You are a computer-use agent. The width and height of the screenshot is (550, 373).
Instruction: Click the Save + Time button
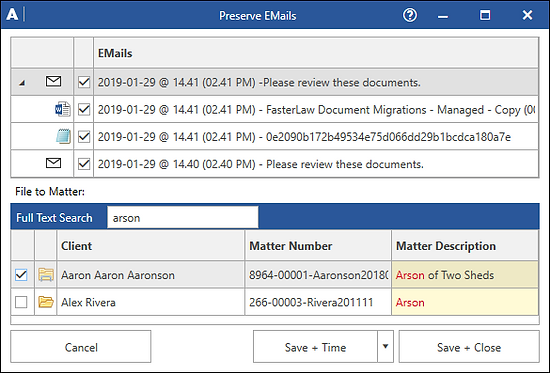pos(315,347)
